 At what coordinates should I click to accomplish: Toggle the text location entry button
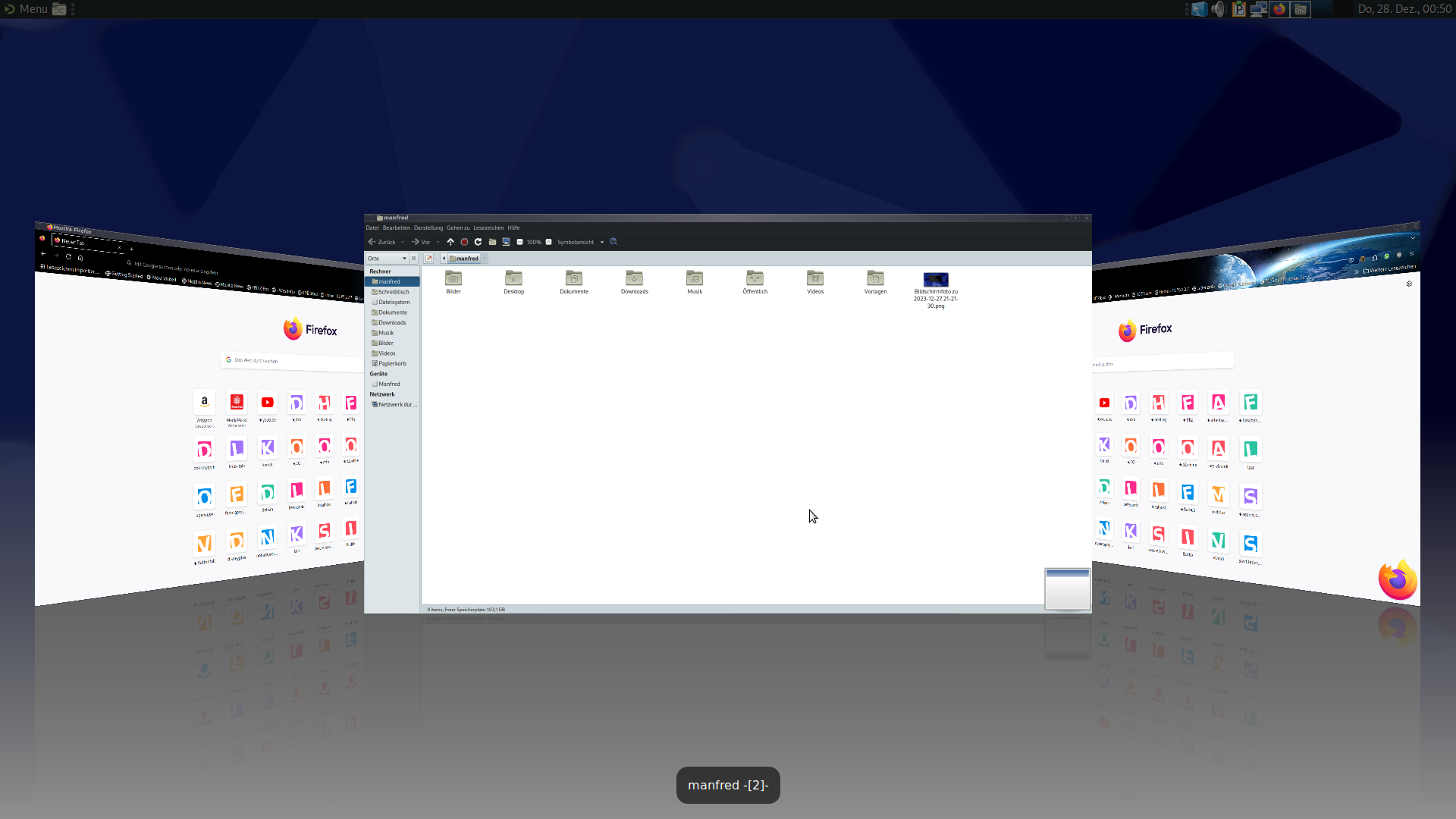coord(428,259)
